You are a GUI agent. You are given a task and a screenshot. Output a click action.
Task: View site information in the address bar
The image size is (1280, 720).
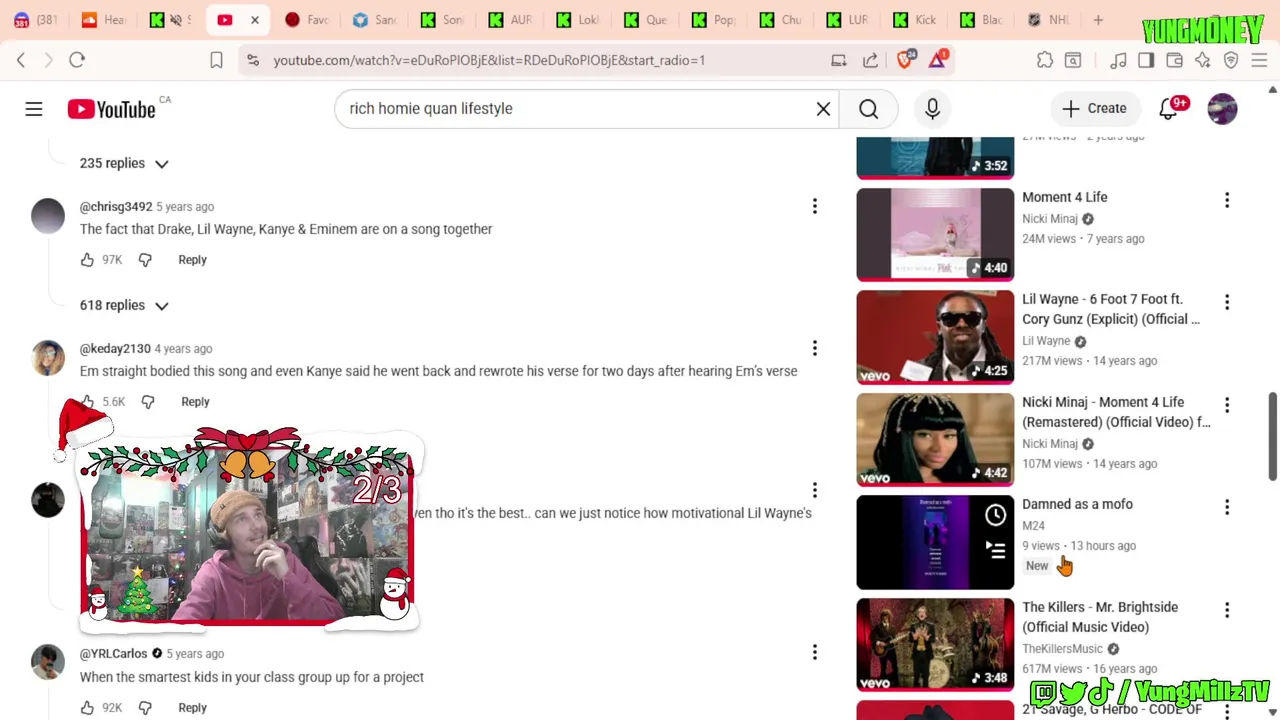coord(253,60)
